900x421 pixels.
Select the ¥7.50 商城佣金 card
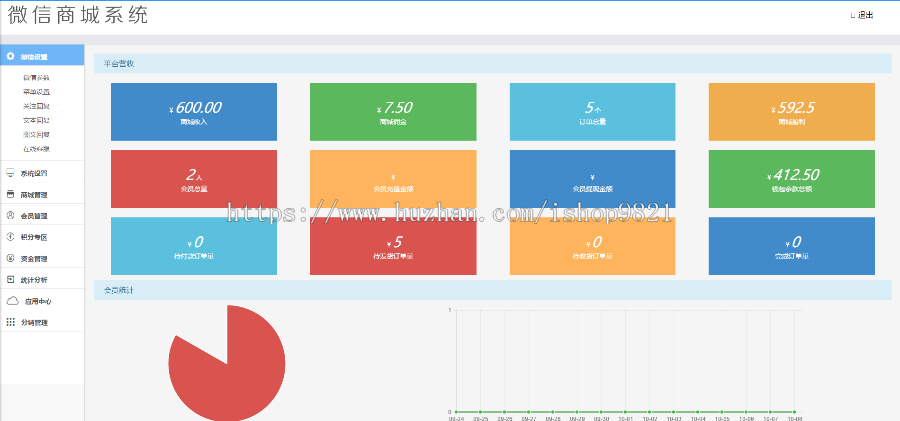[393, 112]
